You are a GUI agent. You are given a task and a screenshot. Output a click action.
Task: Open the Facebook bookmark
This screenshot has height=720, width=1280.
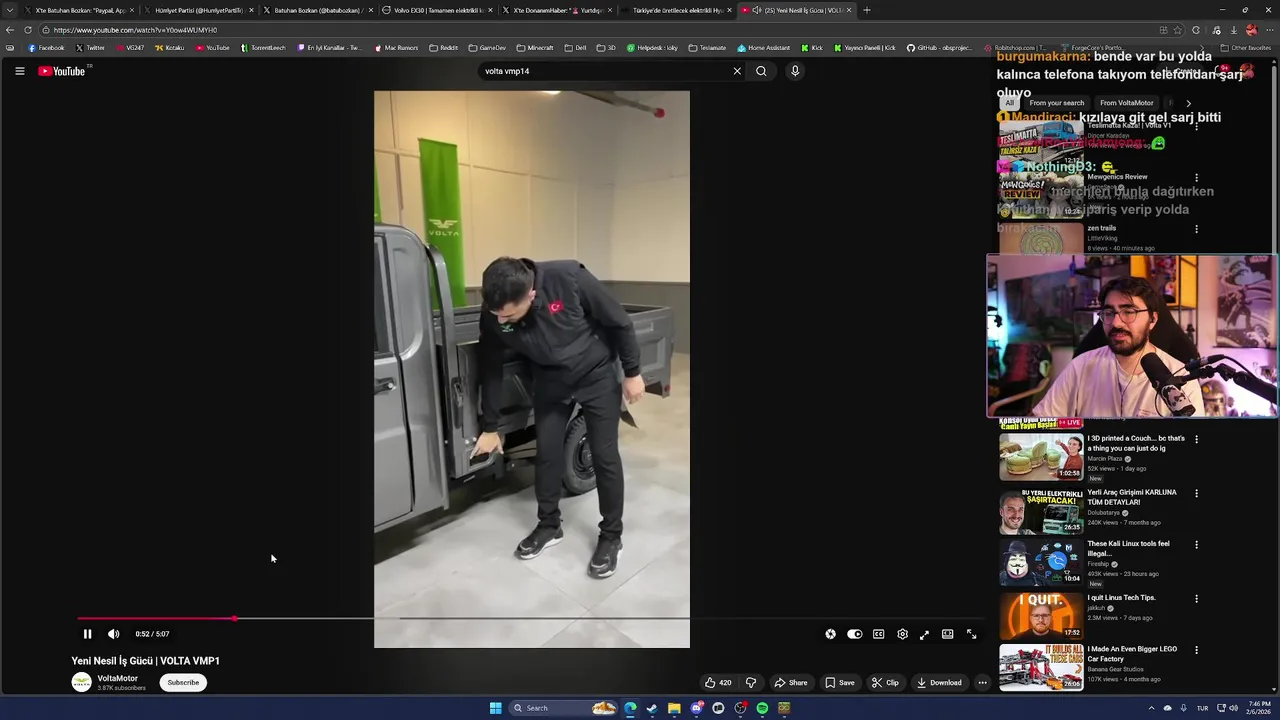coord(46,48)
